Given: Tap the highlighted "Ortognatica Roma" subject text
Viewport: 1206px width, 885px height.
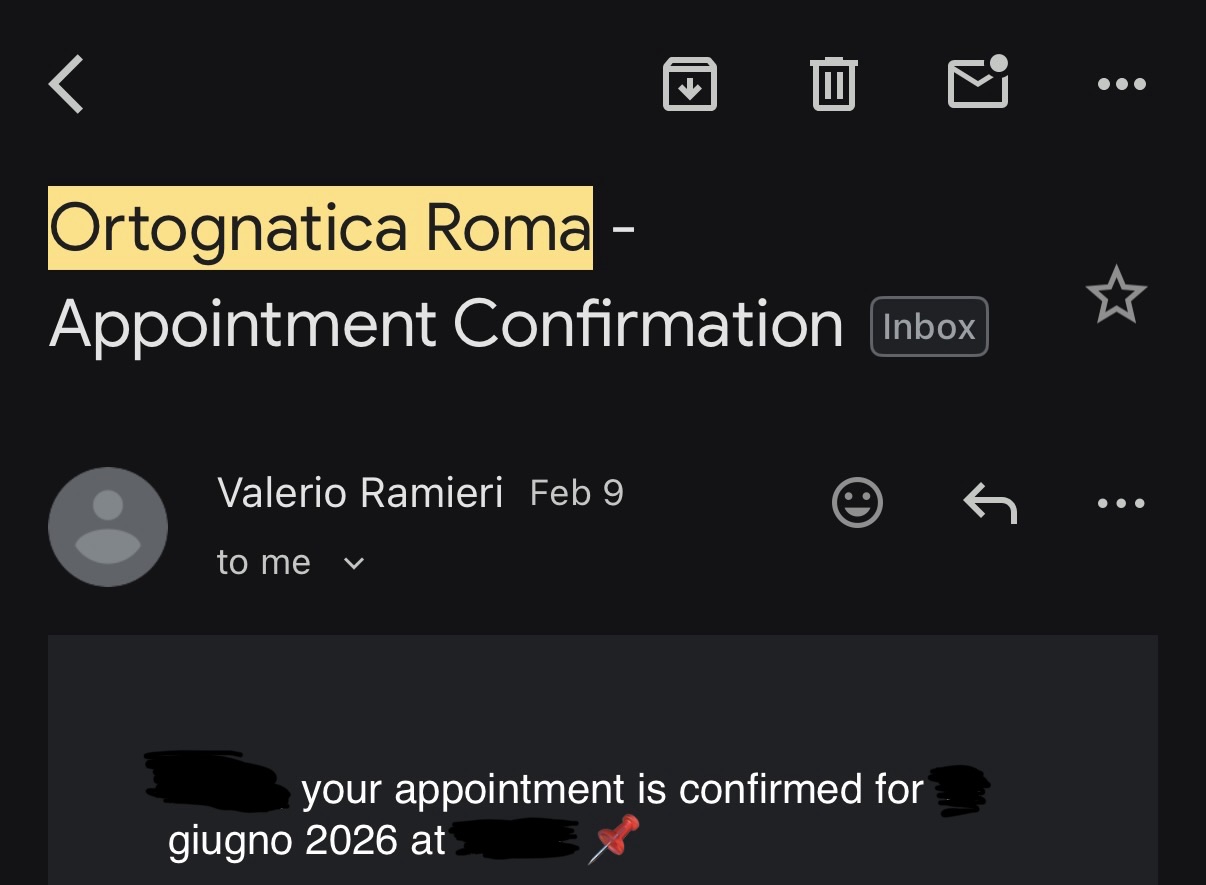Looking at the screenshot, I should [320, 229].
